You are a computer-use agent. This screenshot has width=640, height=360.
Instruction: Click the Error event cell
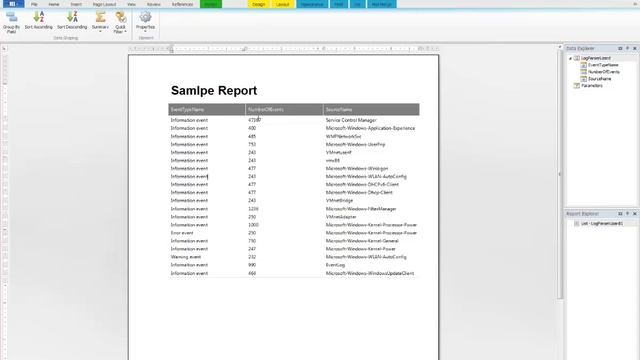pyautogui.click(x=182, y=233)
